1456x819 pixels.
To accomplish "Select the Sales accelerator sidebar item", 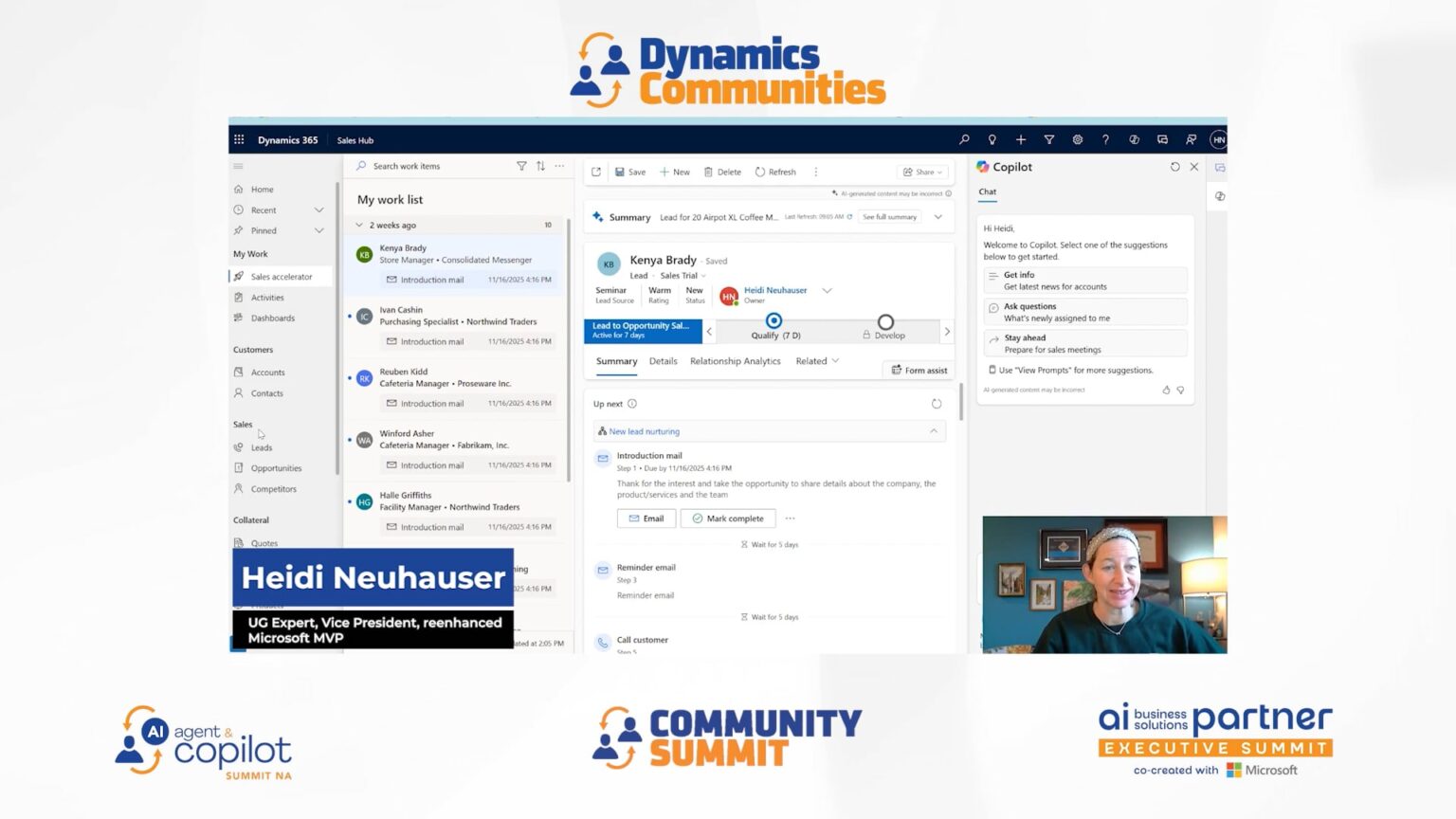I will [x=280, y=276].
